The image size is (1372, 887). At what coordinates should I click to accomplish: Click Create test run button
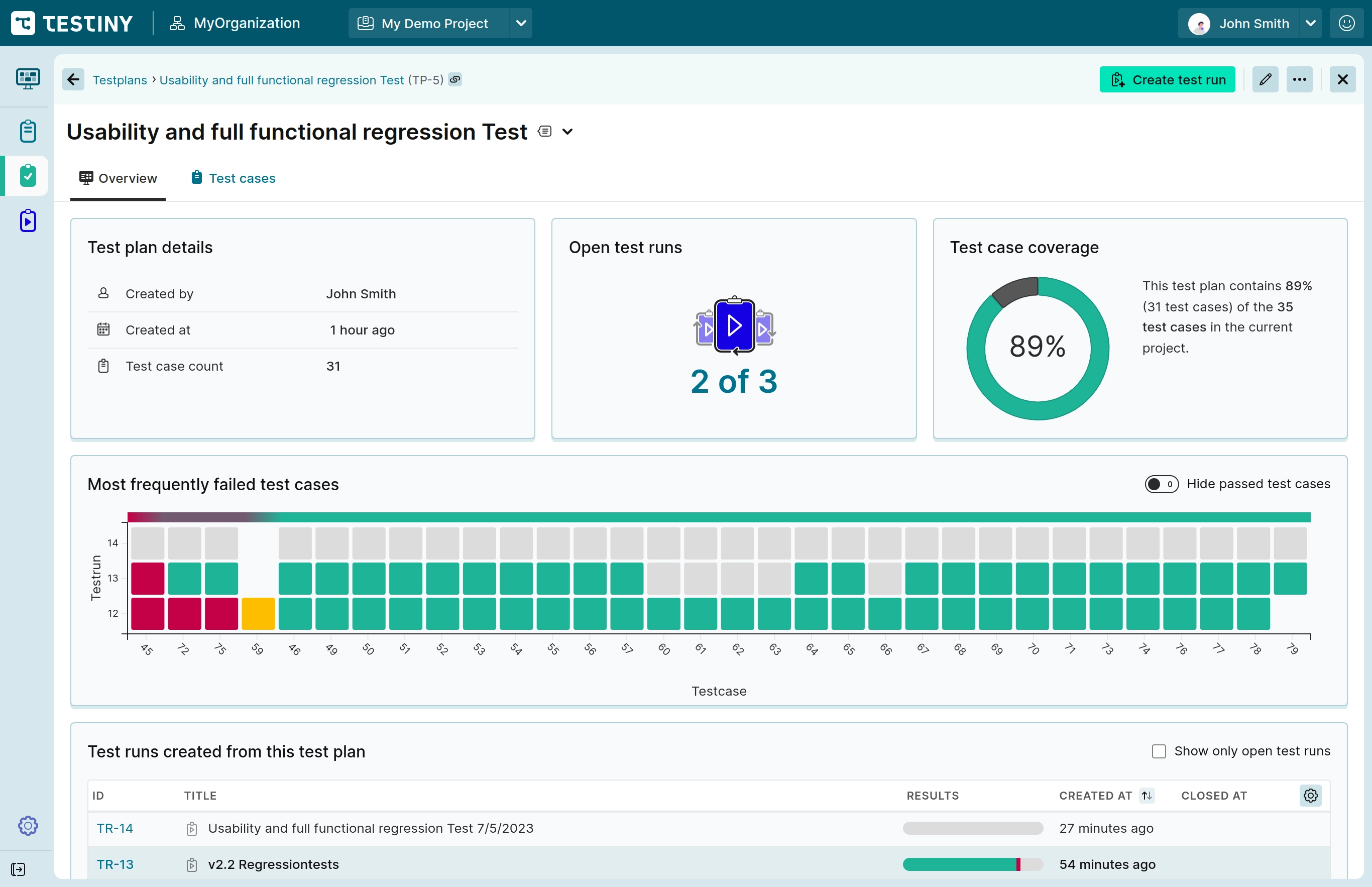1167,79
